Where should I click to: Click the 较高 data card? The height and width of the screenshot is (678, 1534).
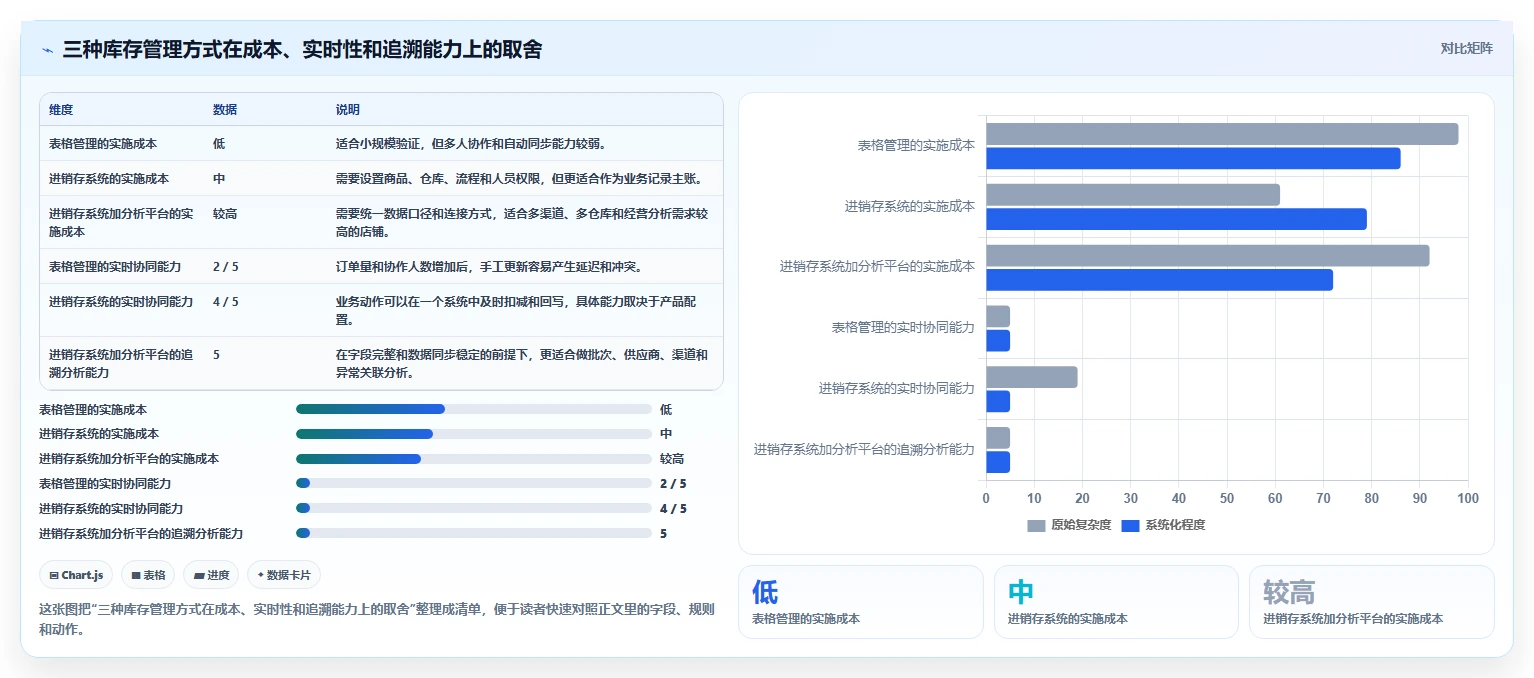(1372, 602)
